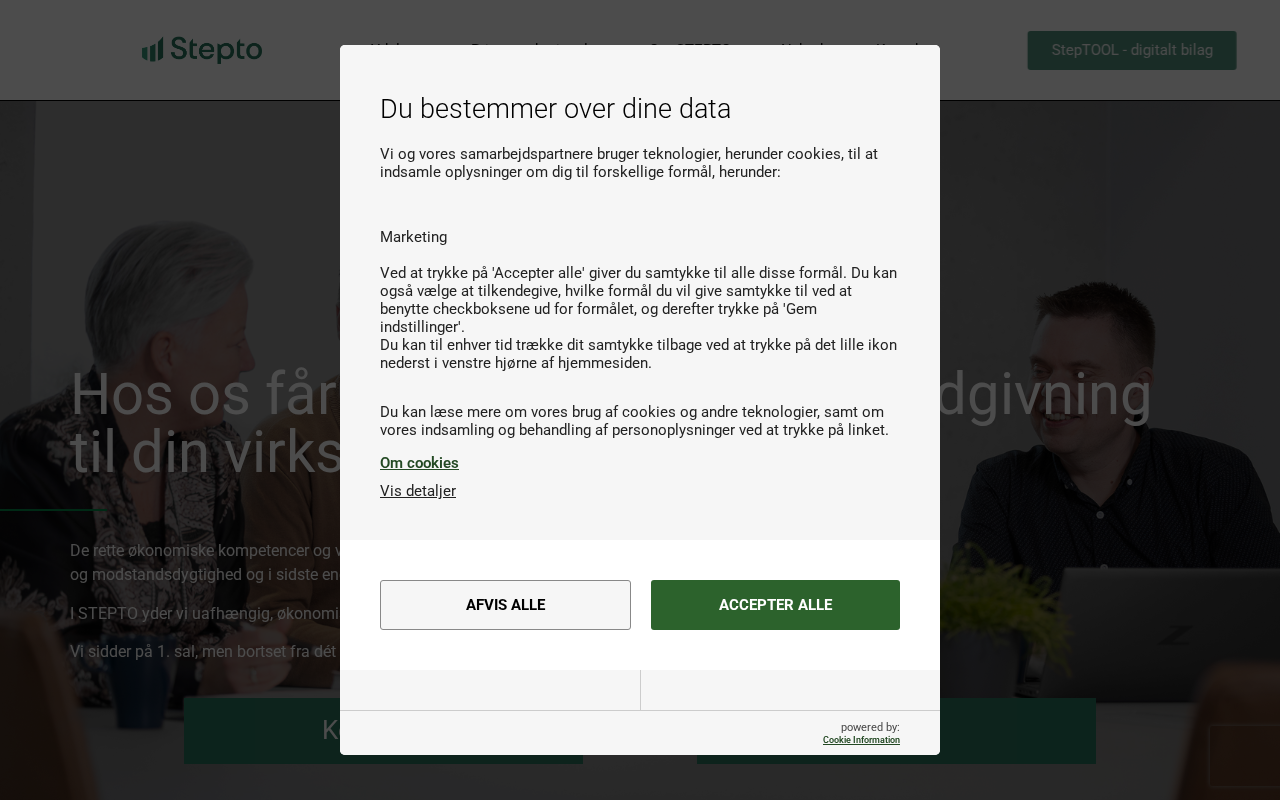Screen dimensions: 1280x800
Task: Accept all cookies with ACCEPTER ALLE
Action: [x=775, y=605]
